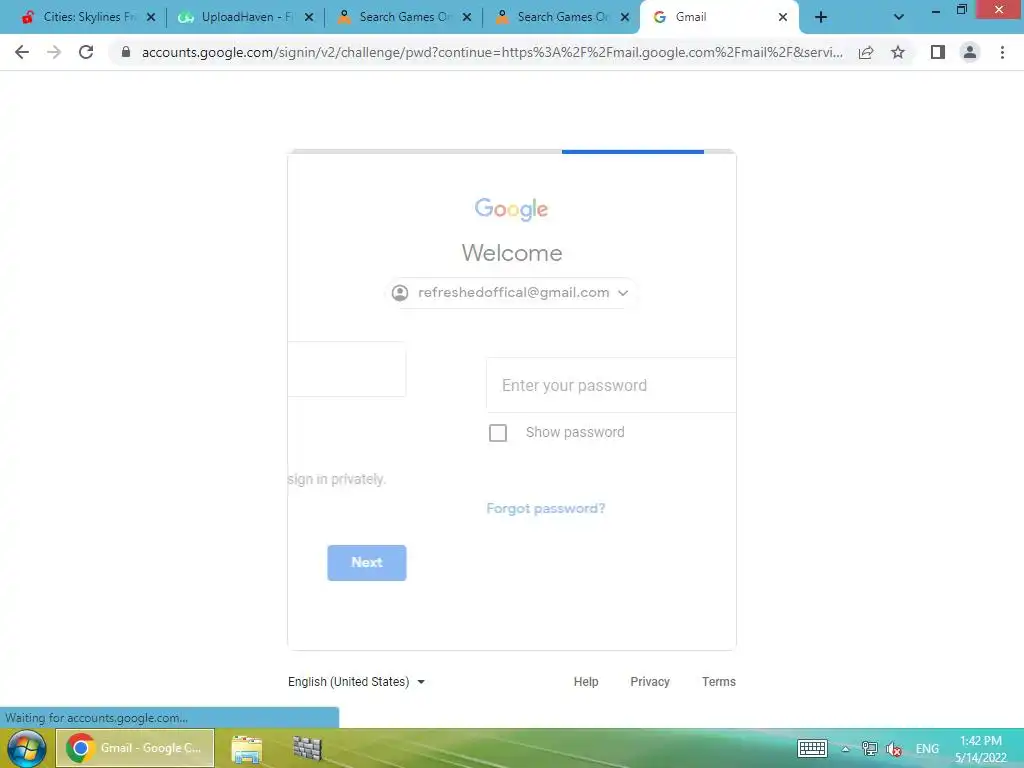View site security lock info
1024x768 pixels.
(x=126, y=52)
